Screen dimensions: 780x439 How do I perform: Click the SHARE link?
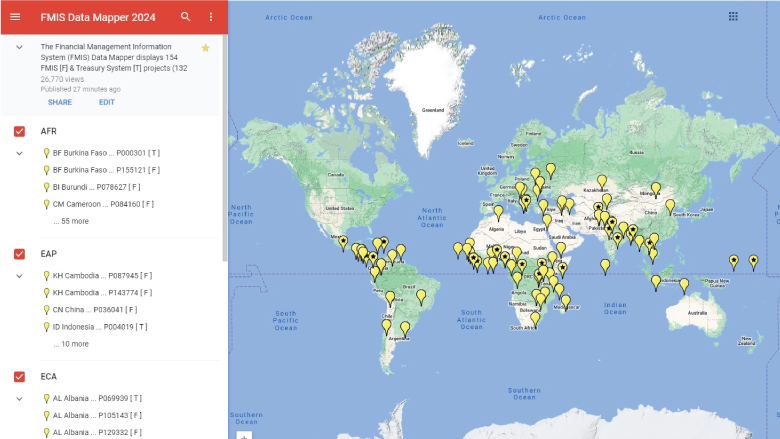coord(60,102)
